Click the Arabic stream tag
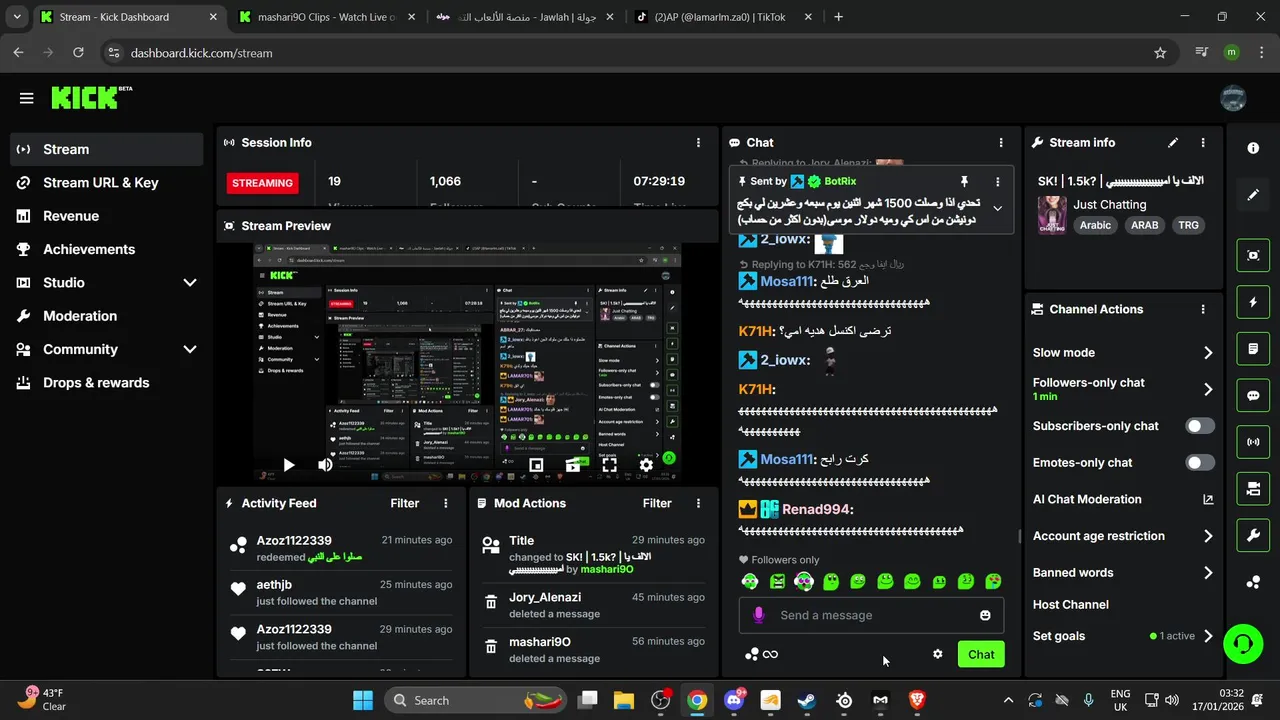 [1095, 226]
